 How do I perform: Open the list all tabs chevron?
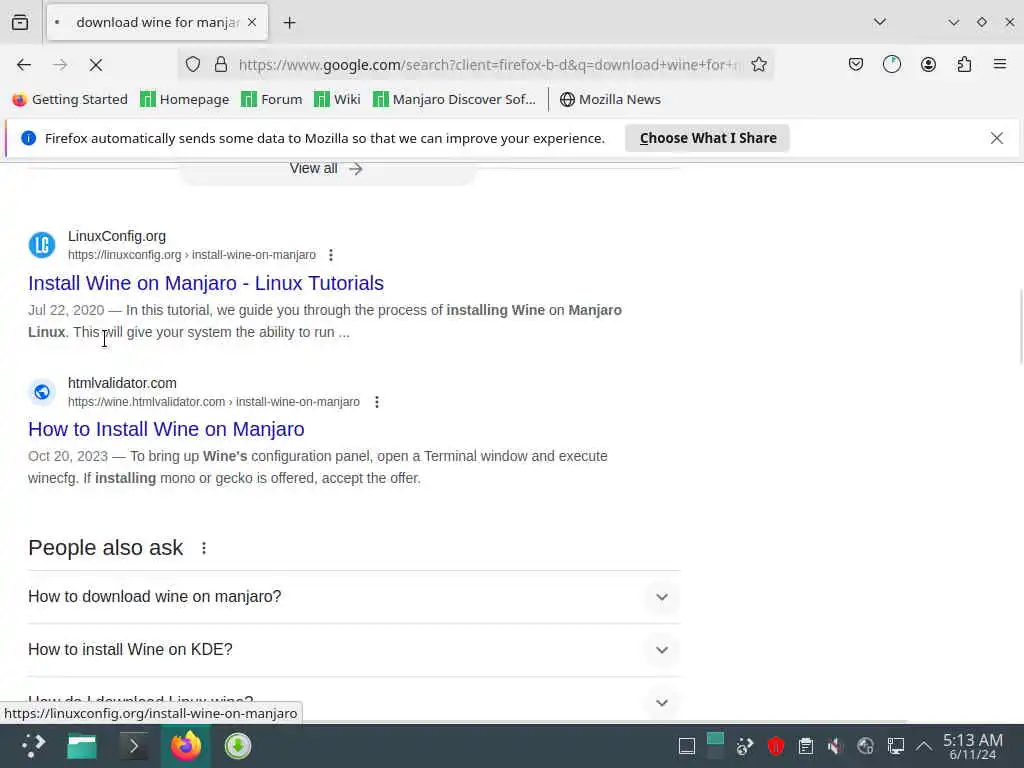click(x=880, y=22)
